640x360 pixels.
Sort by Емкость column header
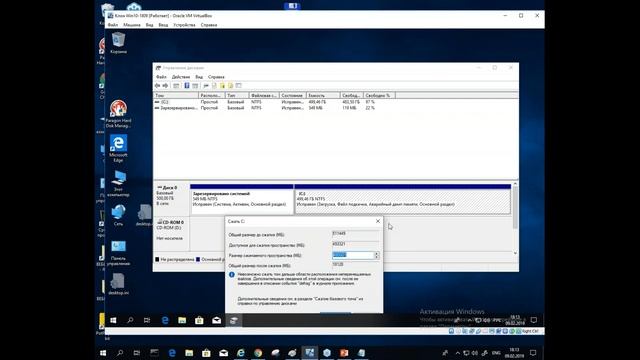(x=323, y=96)
